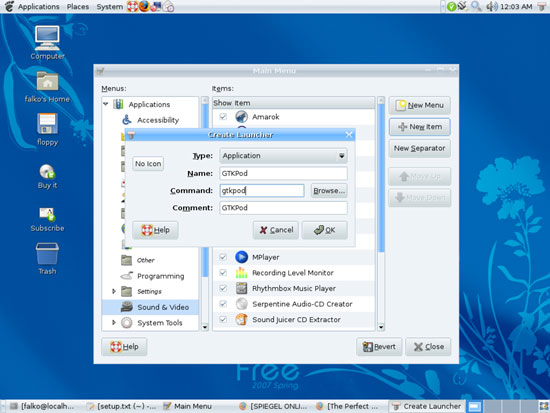The height and width of the screenshot is (413, 550).
Task: Toggle the MPlayer show checkbox
Action: pyautogui.click(x=223, y=257)
